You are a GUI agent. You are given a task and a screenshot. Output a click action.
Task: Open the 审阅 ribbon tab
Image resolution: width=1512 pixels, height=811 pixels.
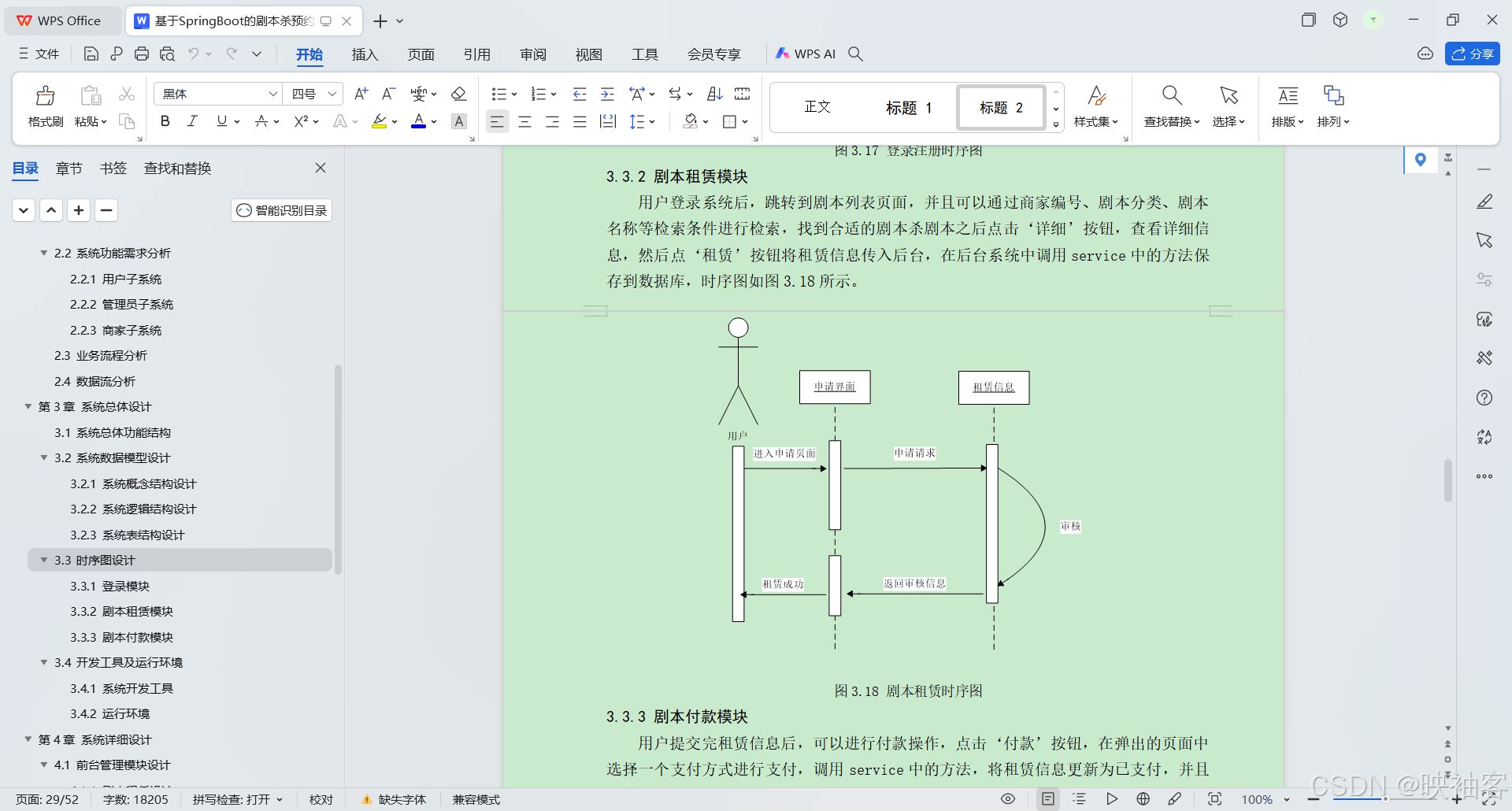(x=533, y=54)
